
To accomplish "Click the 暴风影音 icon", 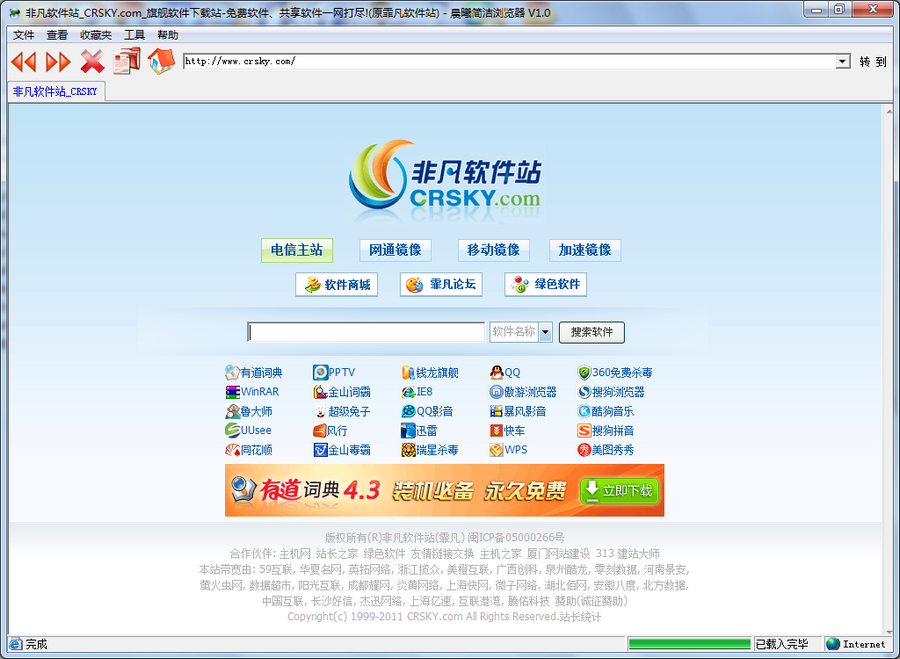I will tap(496, 412).
